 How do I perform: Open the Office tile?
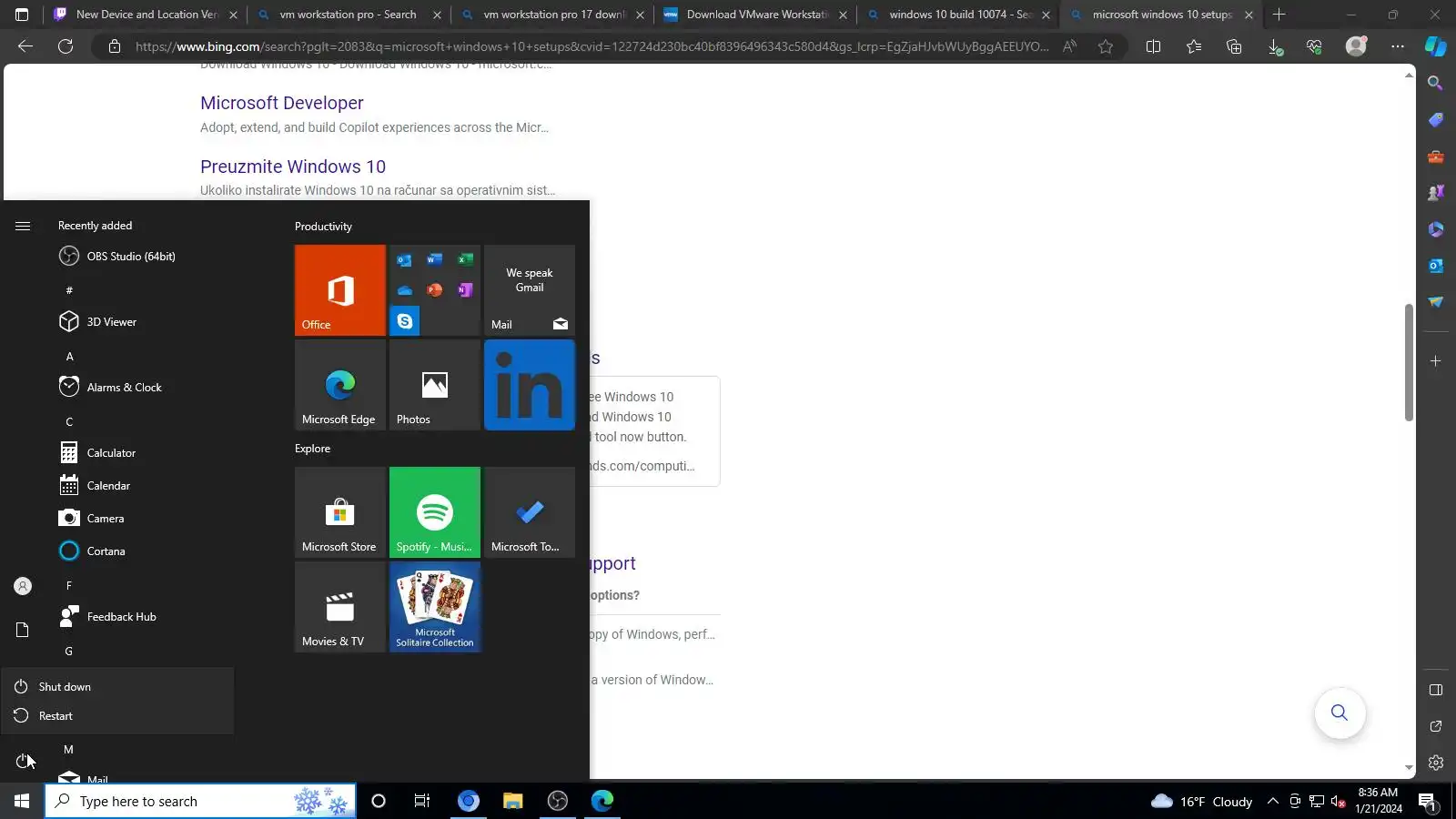(x=339, y=290)
